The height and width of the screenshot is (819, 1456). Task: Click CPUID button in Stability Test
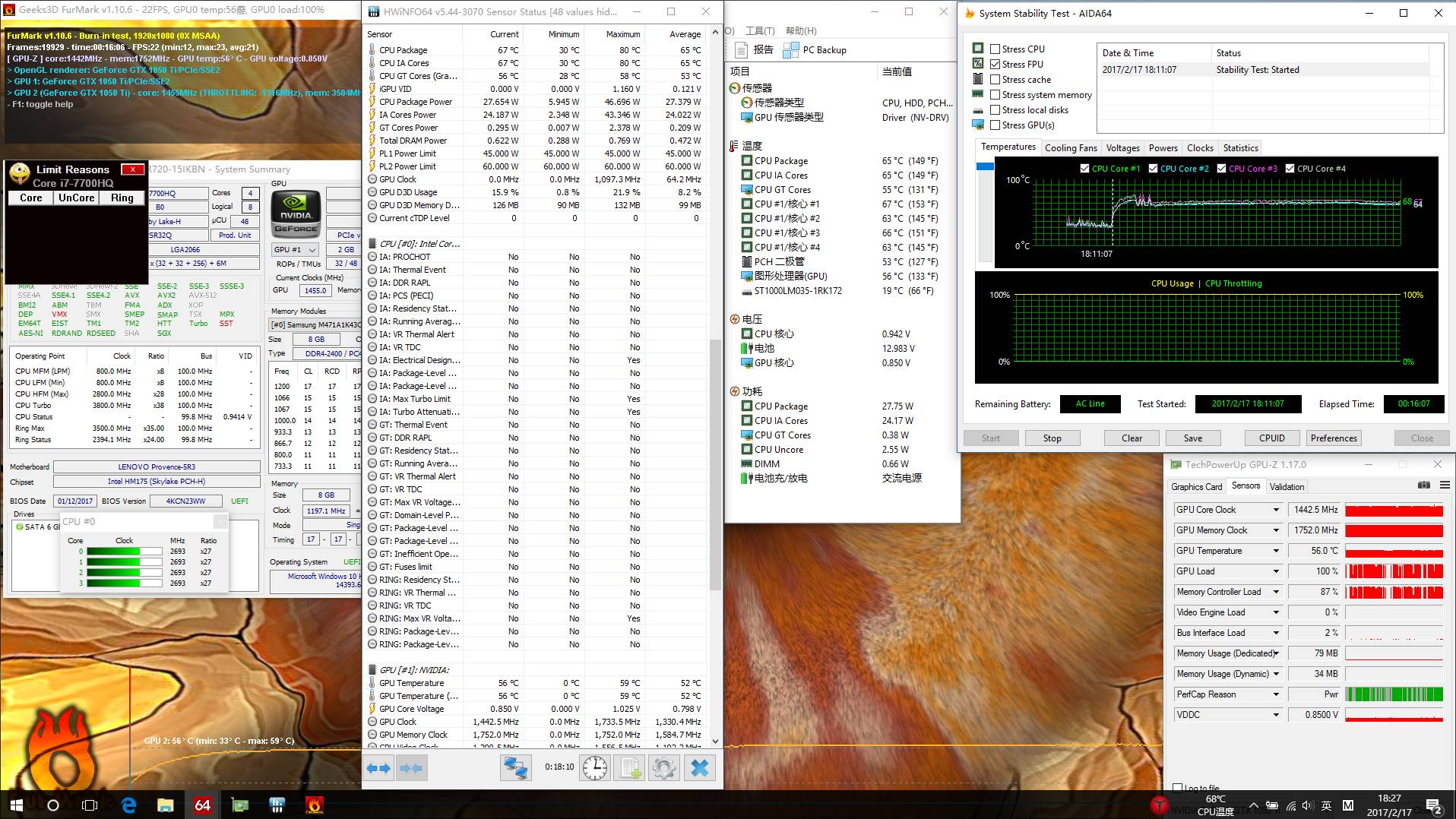(1271, 438)
